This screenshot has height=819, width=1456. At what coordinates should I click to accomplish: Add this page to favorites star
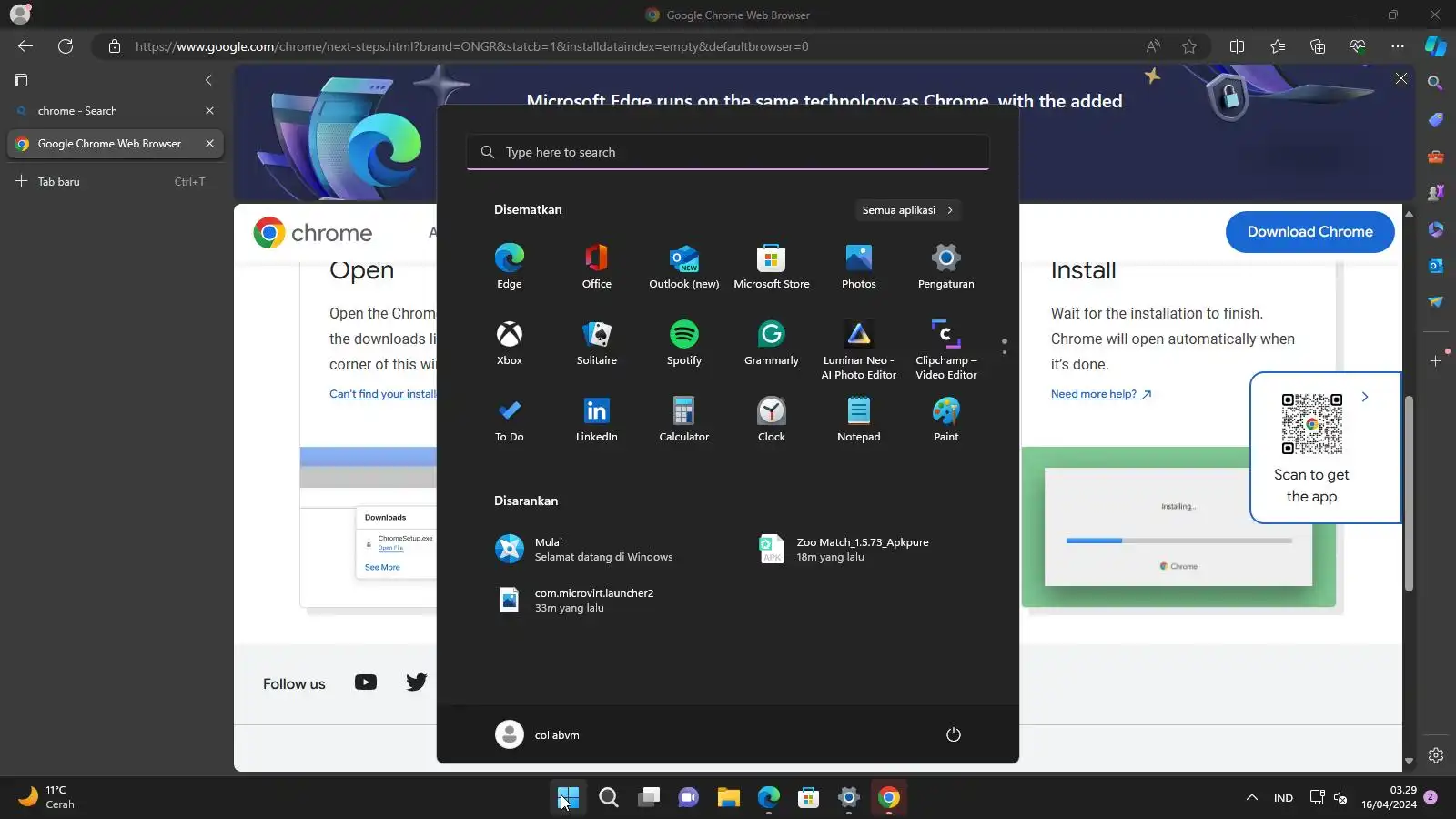point(1189,46)
